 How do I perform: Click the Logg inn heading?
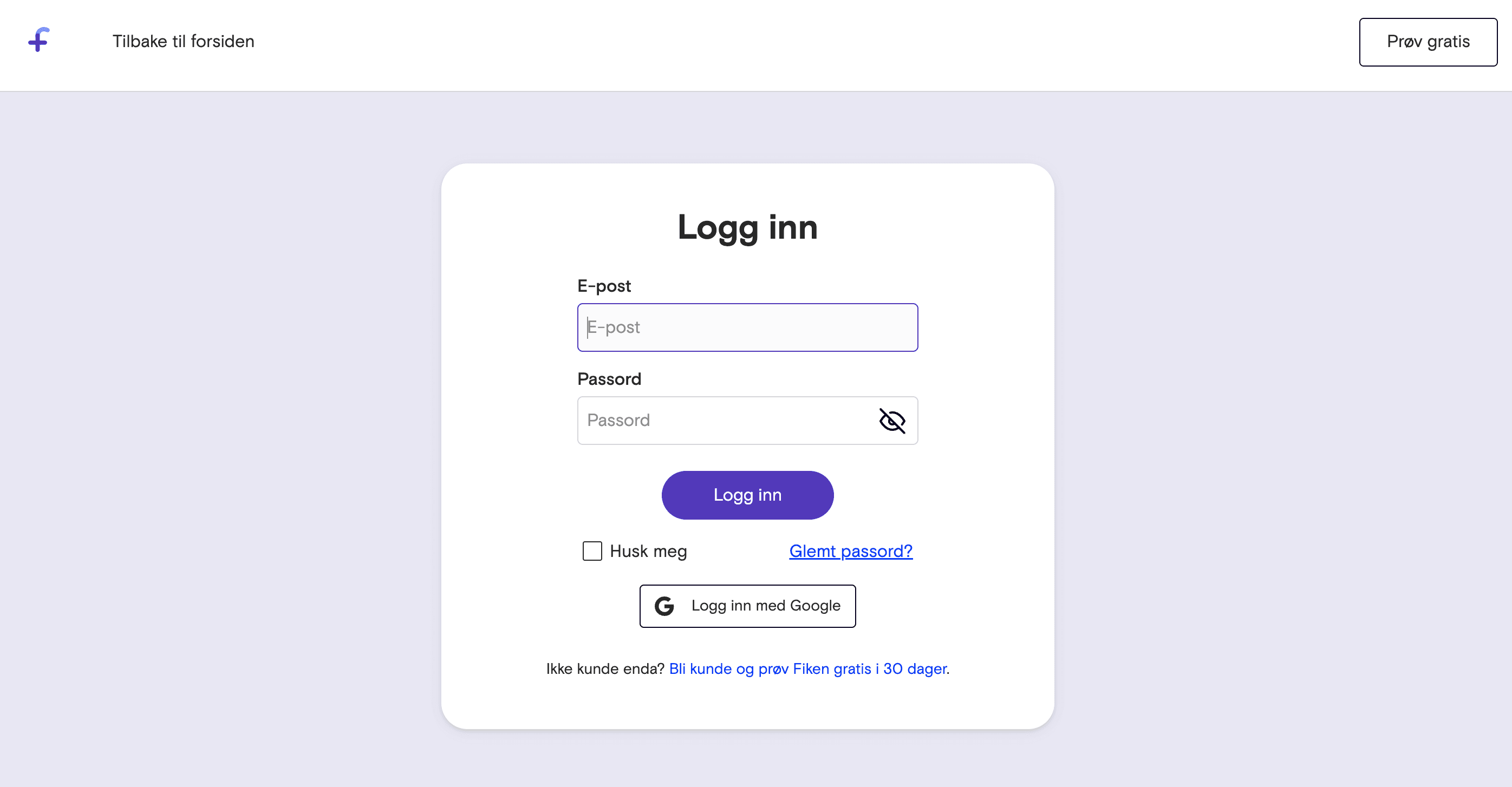[x=747, y=227]
